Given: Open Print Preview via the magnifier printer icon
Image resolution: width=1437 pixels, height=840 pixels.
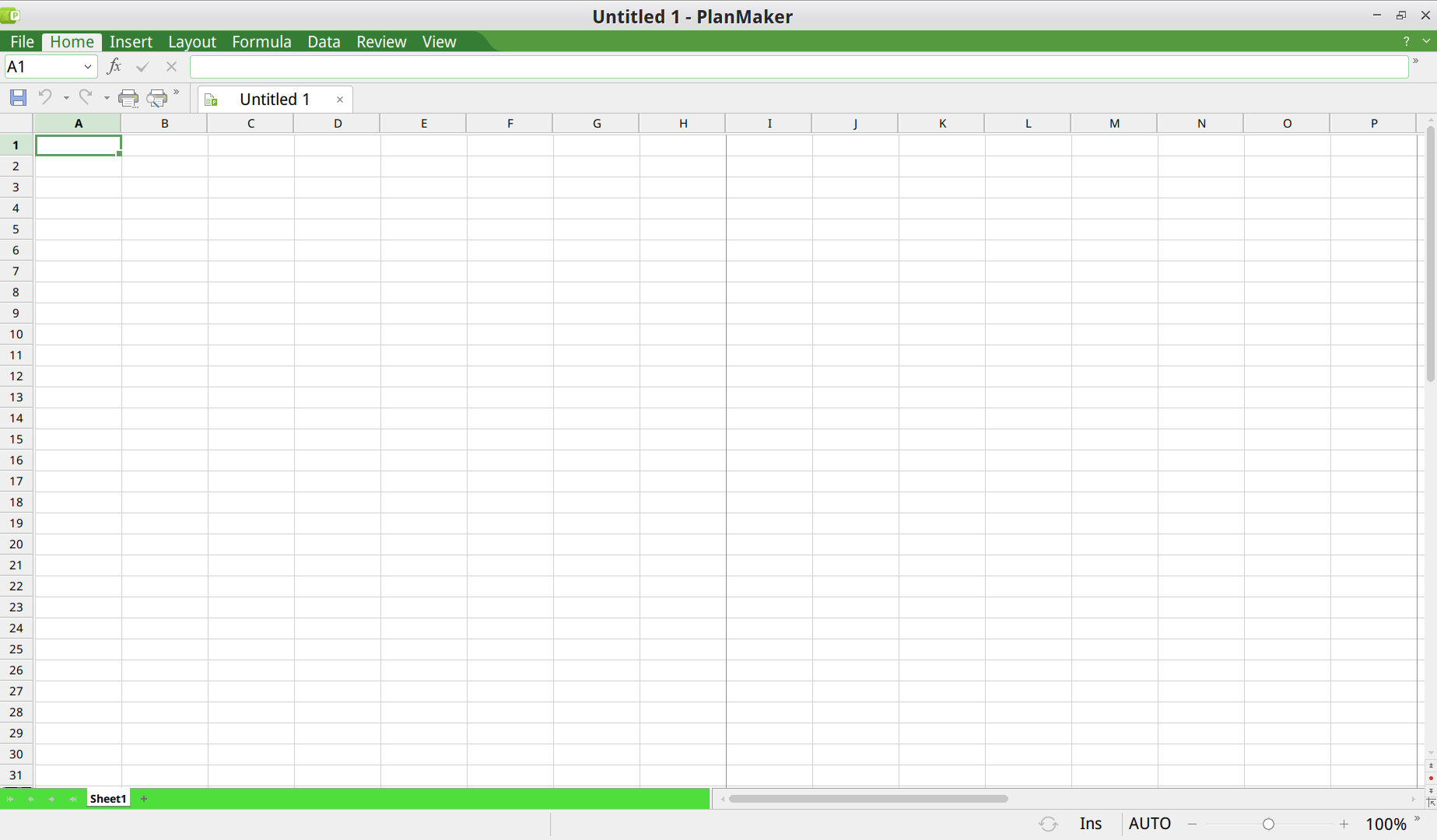Looking at the screenshot, I should click(157, 98).
